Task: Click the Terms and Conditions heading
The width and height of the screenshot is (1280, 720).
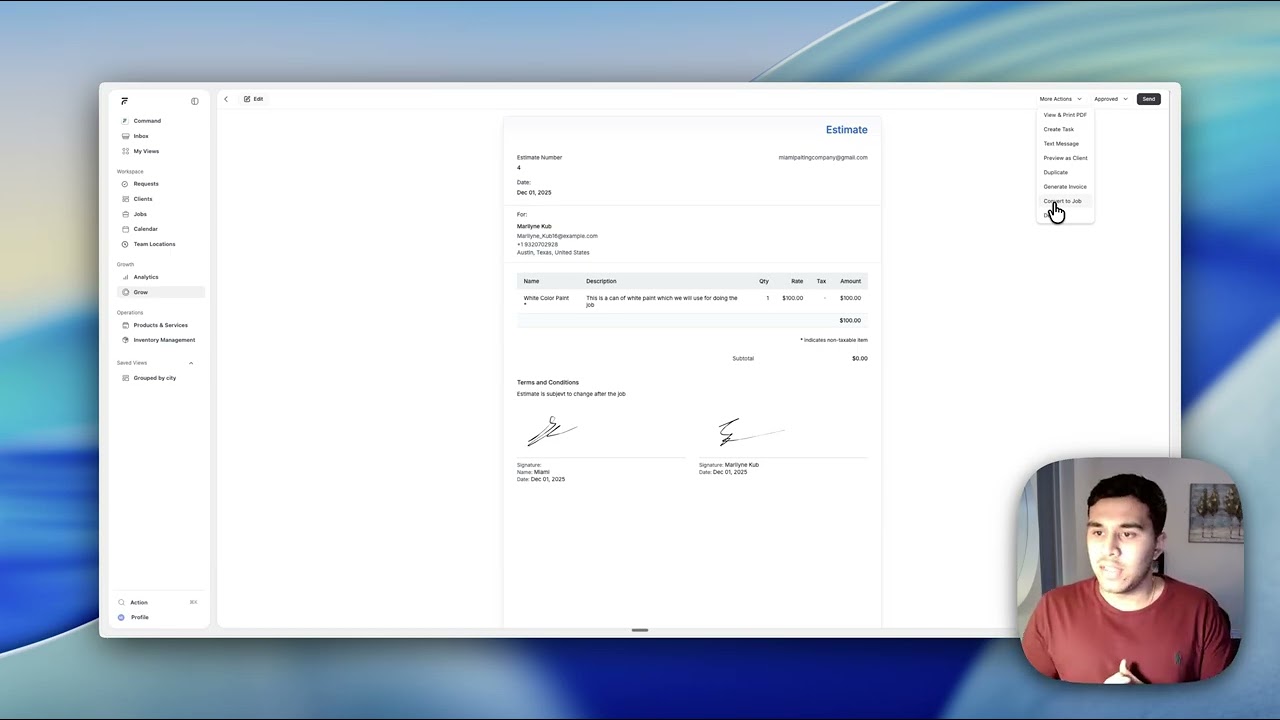Action: pyautogui.click(x=548, y=382)
